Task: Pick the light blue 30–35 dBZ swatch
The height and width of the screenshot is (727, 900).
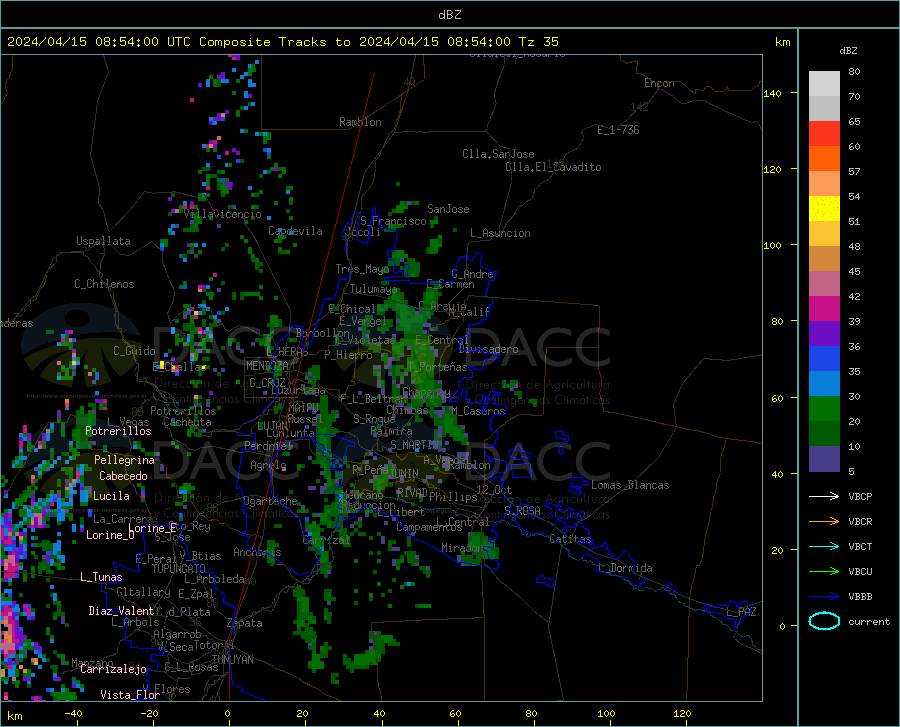Action: point(824,384)
